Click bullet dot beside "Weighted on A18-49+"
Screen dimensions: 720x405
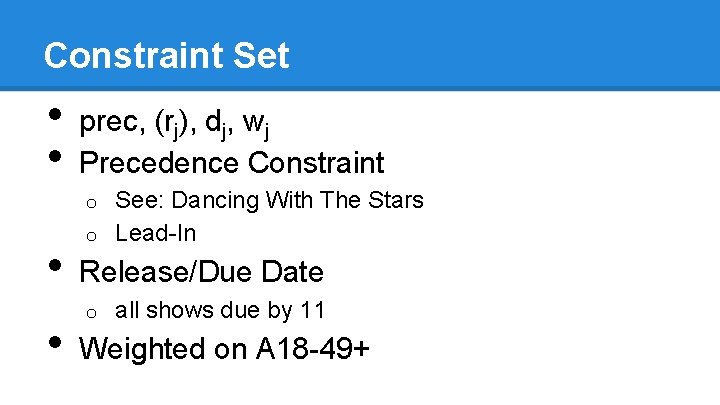[x=55, y=342]
